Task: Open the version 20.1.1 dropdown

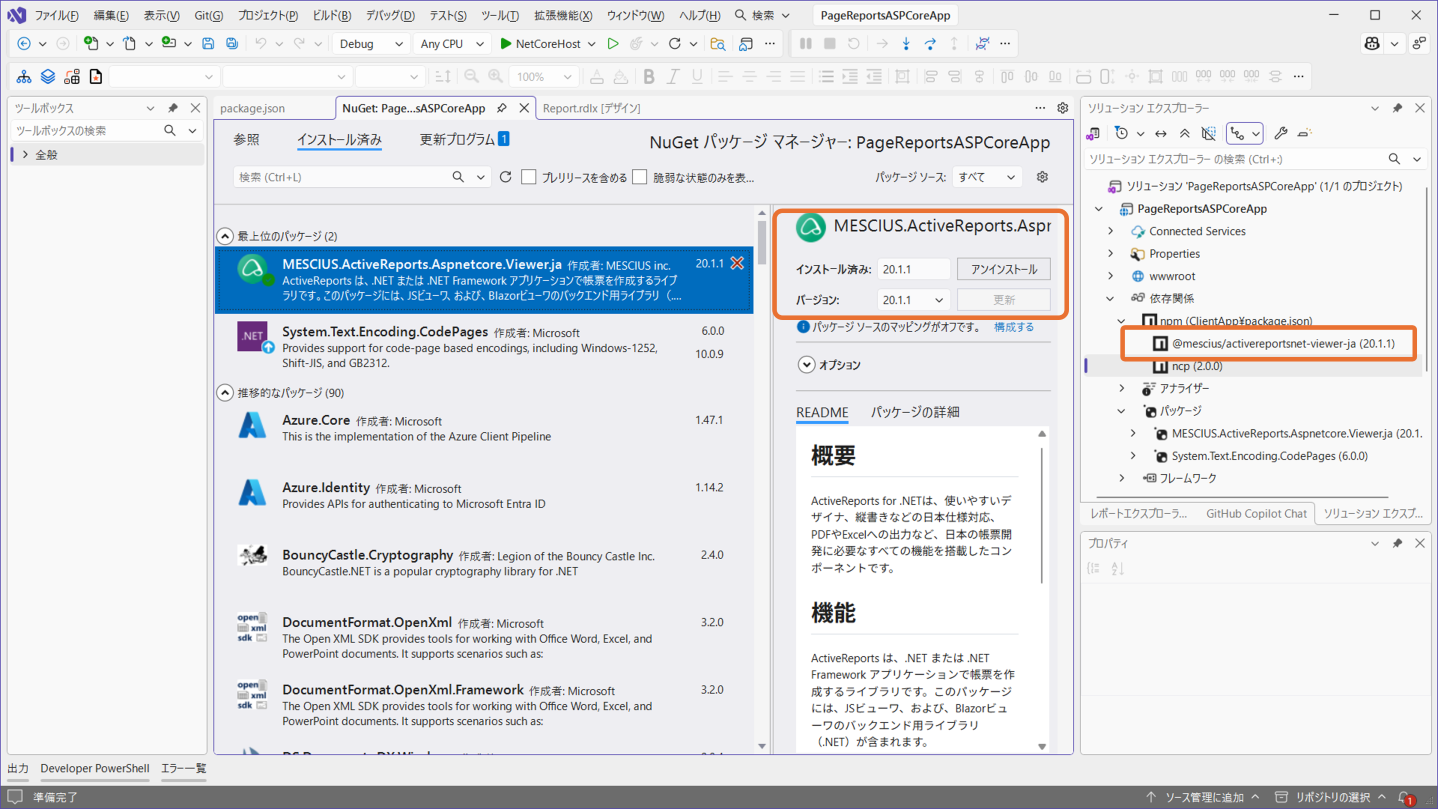Action: pyautogui.click(x=913, y=300)
